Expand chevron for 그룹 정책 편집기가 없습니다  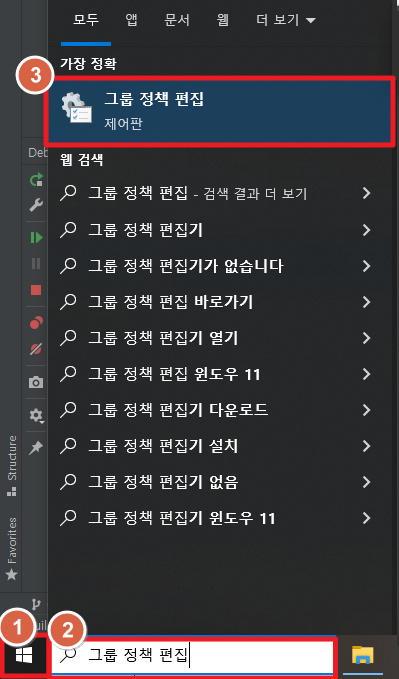[367, 265]
